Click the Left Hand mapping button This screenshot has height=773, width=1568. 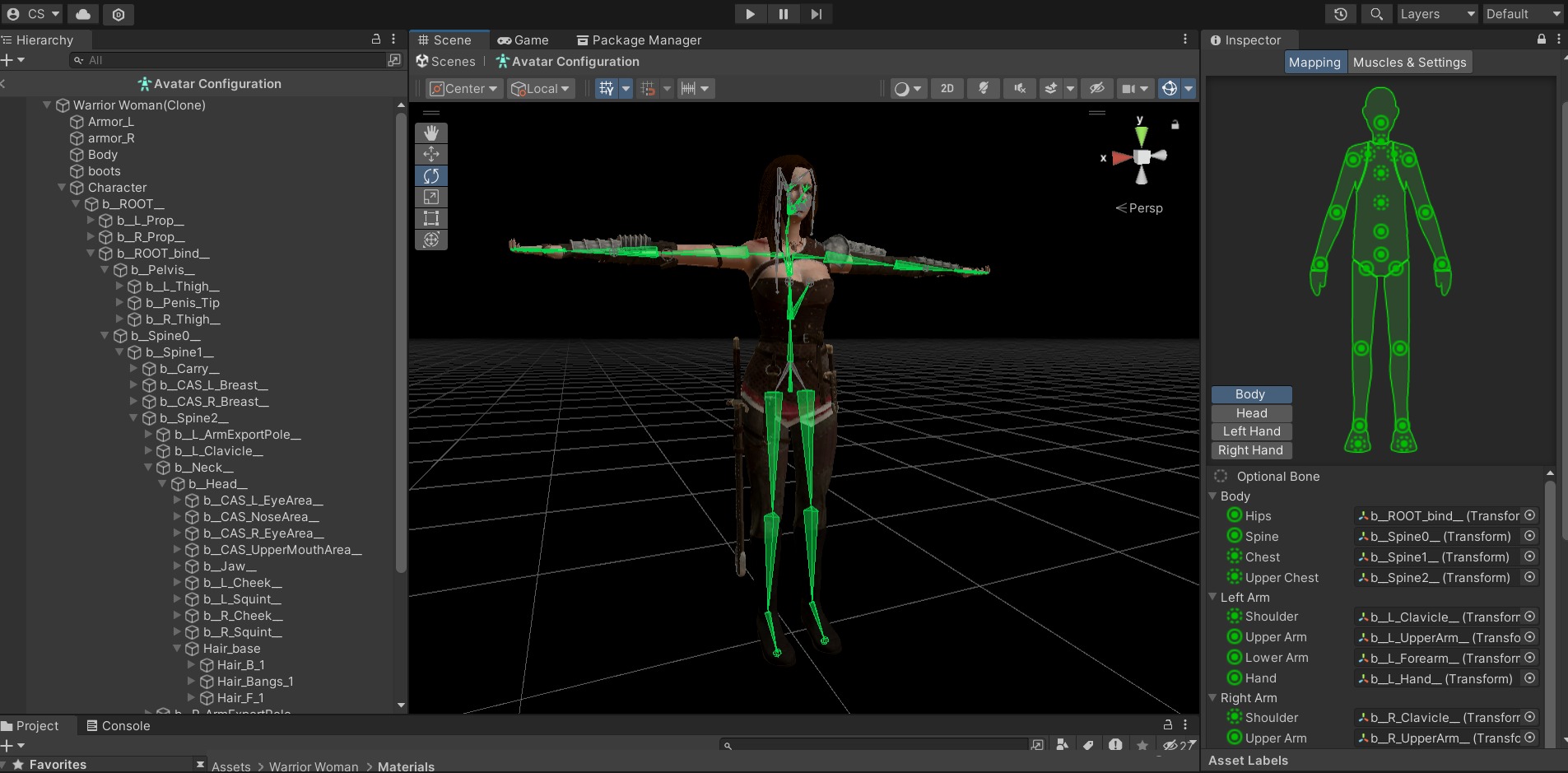pyautogui.click(x=1251, y=431)
